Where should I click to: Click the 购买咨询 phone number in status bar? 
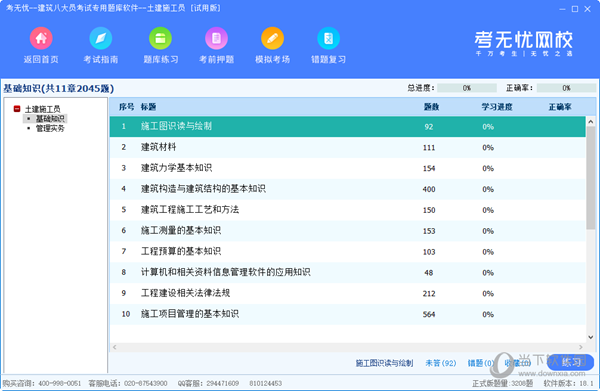60,383
